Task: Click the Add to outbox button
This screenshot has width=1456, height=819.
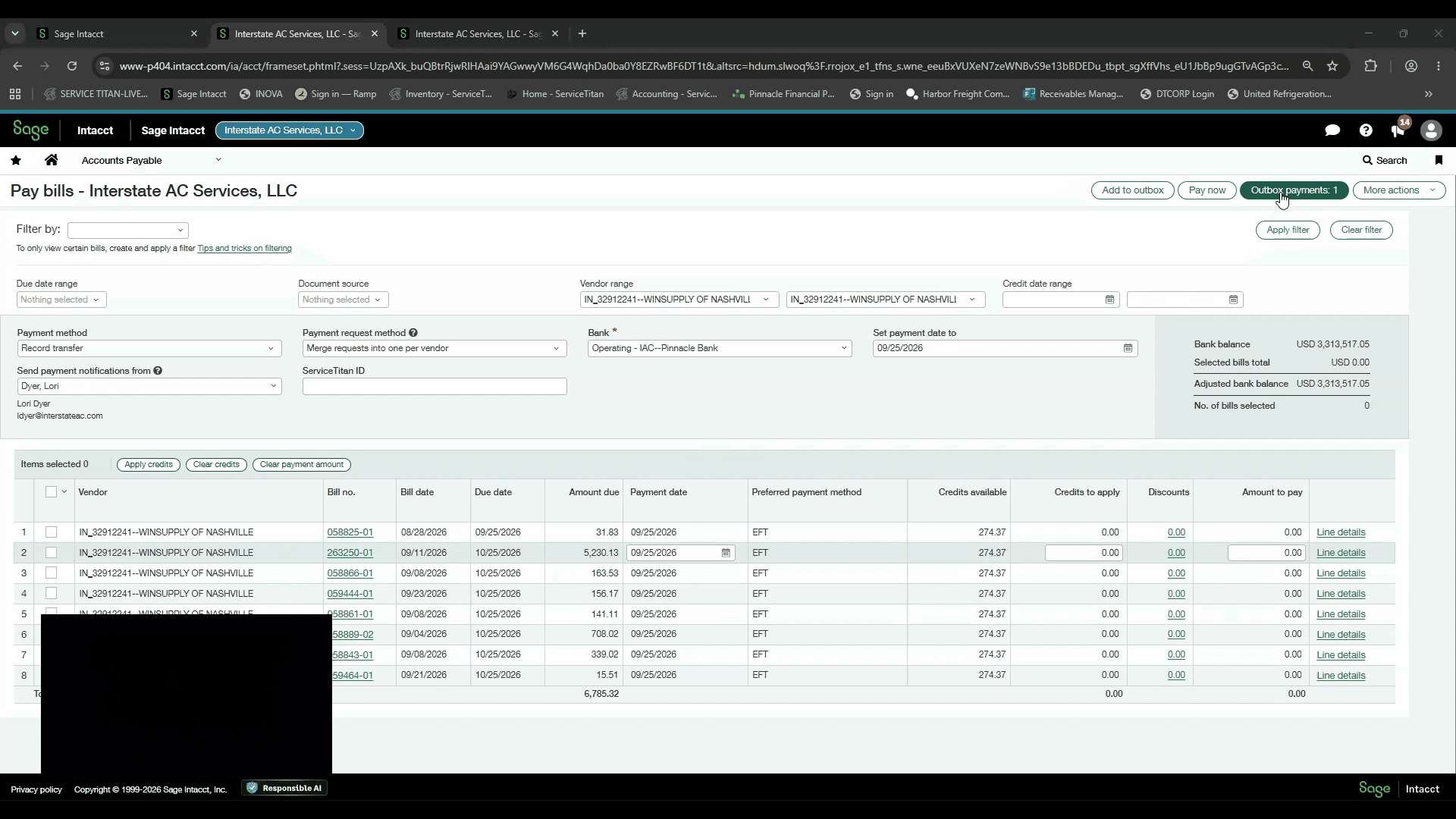Action: [x=1132, y=190]
